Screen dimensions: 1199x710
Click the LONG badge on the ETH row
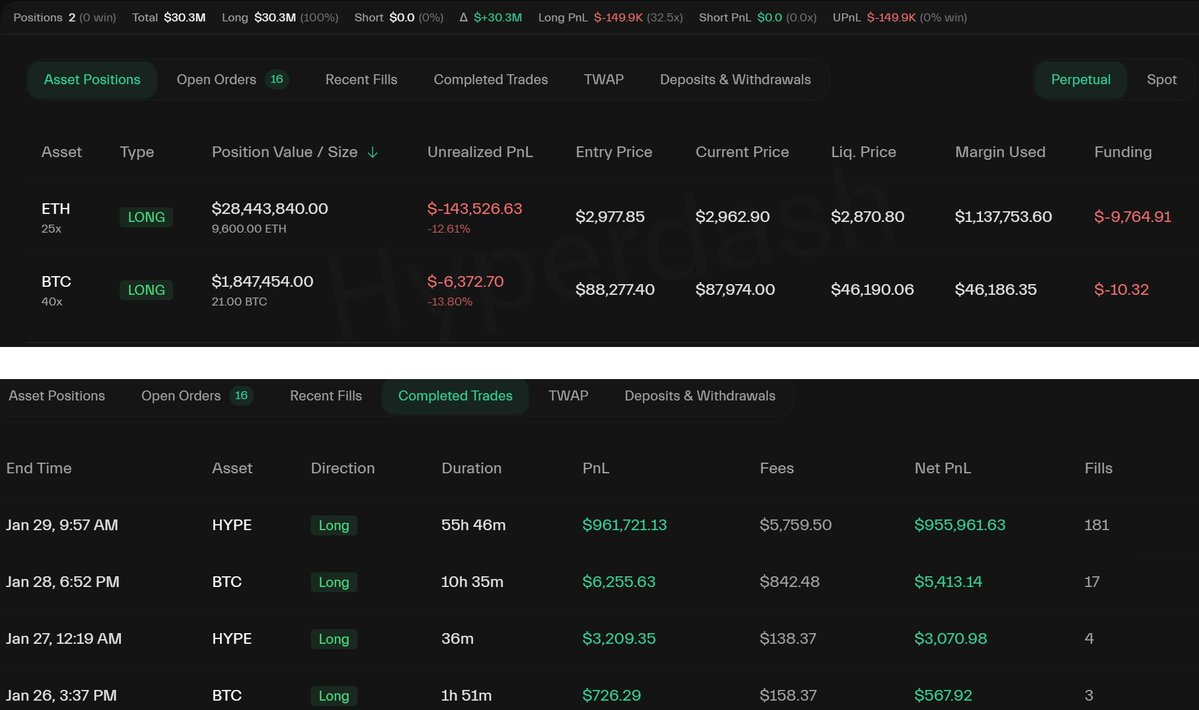pos(146,217)
